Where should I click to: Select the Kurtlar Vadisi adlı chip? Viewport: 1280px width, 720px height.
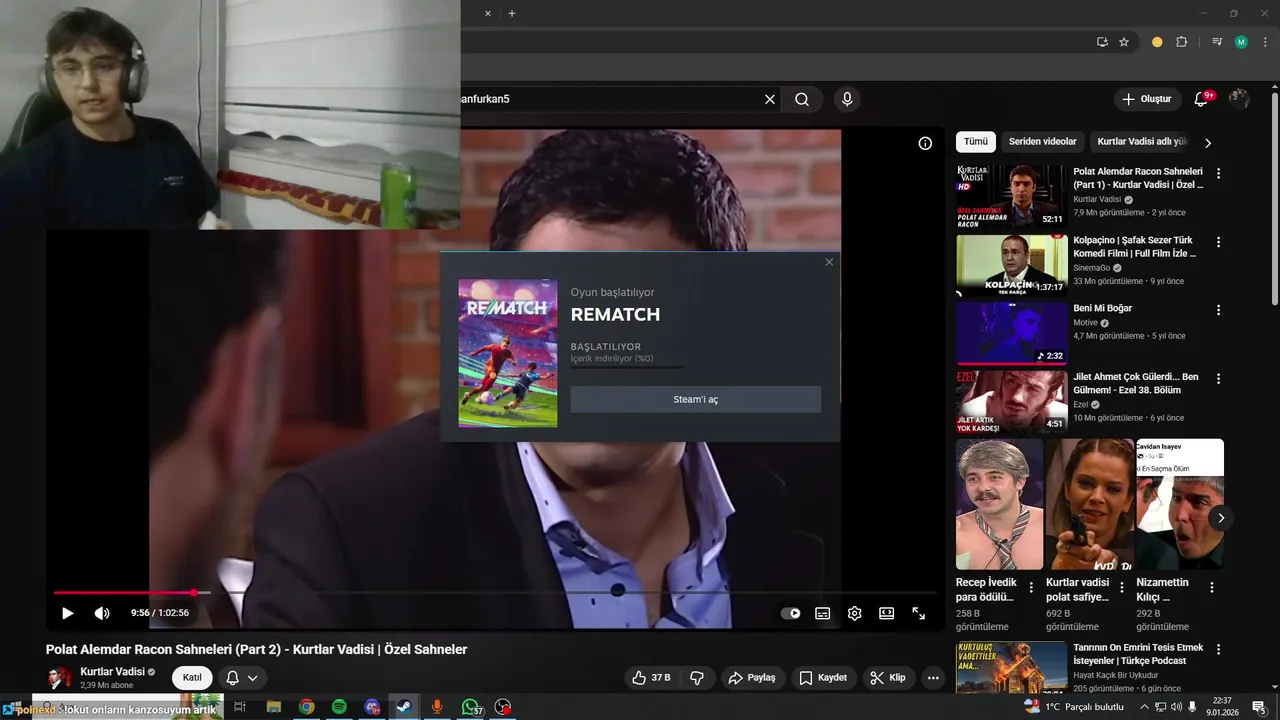click(1142, 142)
